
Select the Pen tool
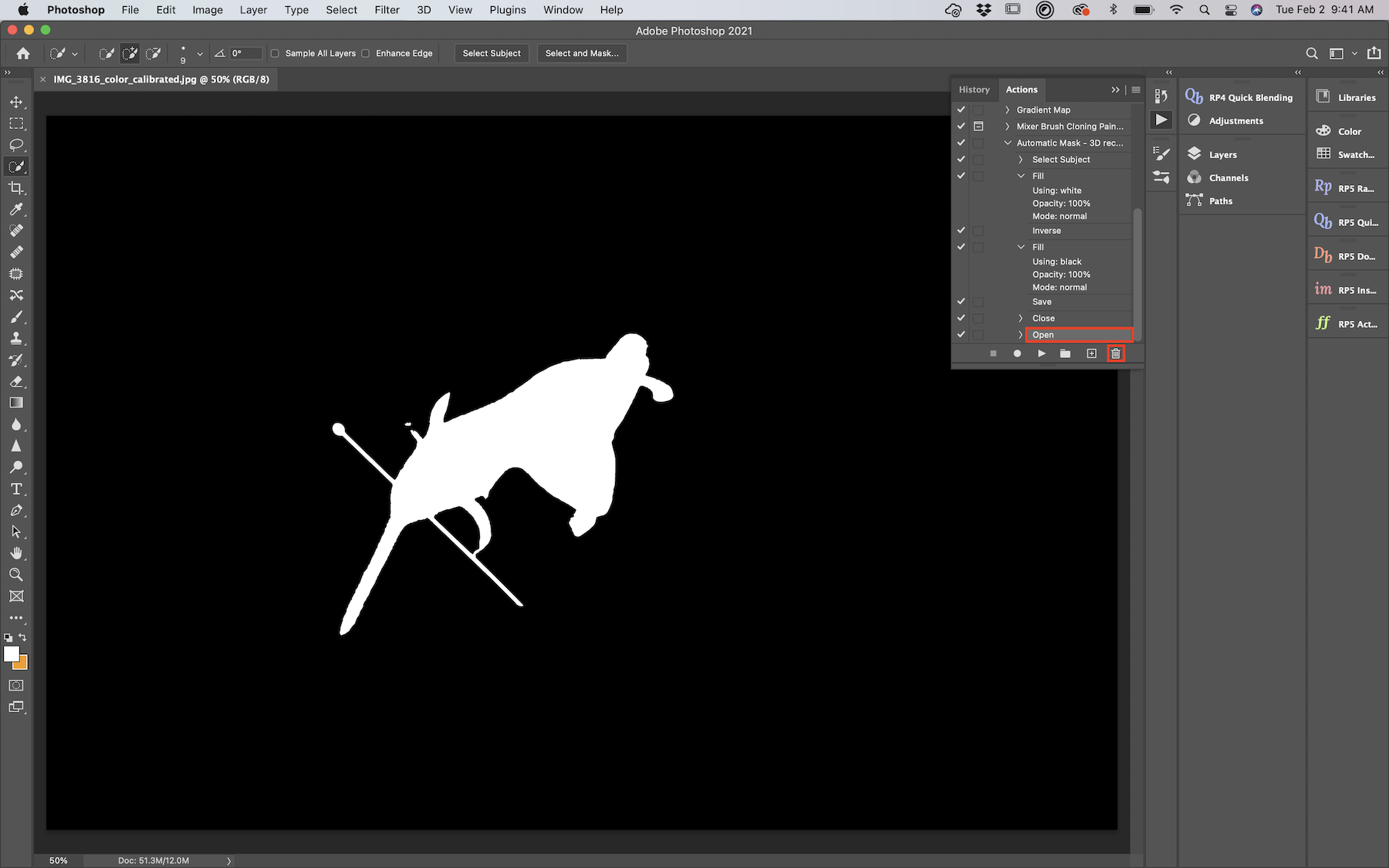[16, 511]
